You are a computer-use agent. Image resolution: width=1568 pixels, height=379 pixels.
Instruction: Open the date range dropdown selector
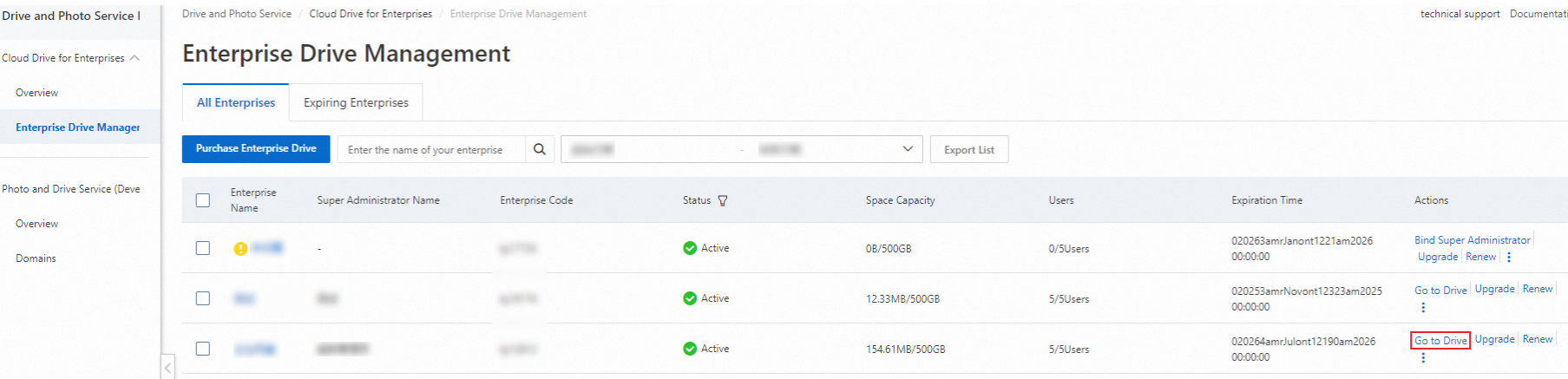pos(741,149)
